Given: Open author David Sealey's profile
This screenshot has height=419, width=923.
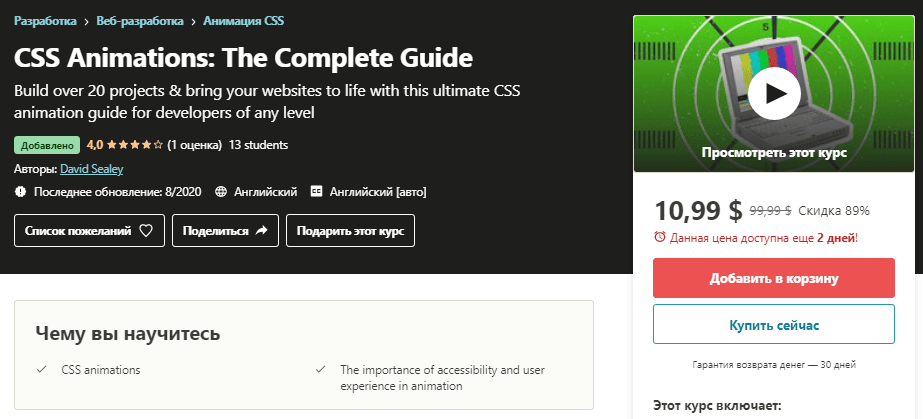Looking at the screenshot, I should (x=92, y=169).
